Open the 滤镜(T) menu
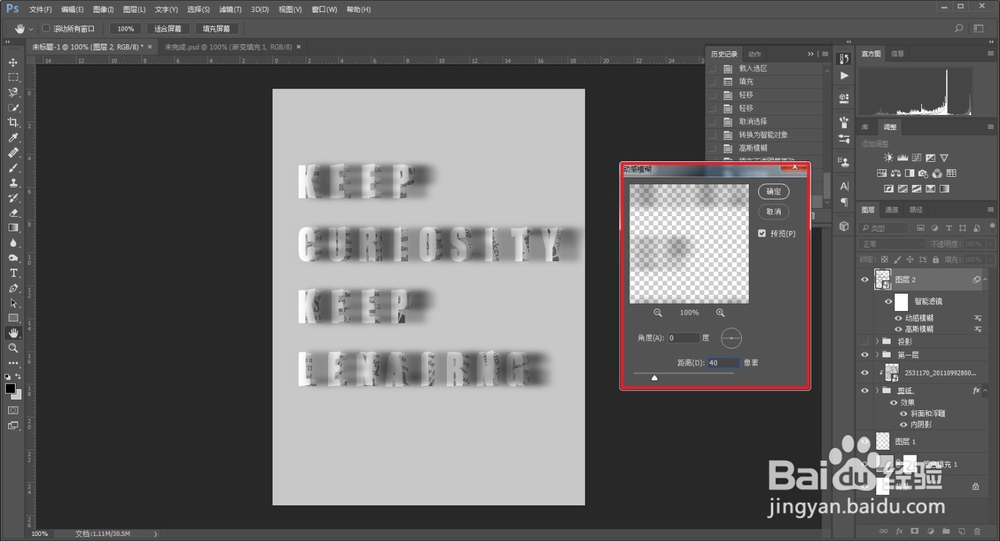Viewport: 1000px width, 541px height. coord(230,10)
